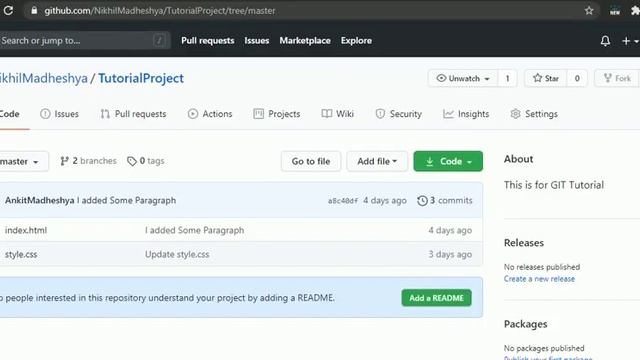Image resolution: width=640 pixels, height=360 pixels.
Task: Click the Add a README button
Action: 436,298
